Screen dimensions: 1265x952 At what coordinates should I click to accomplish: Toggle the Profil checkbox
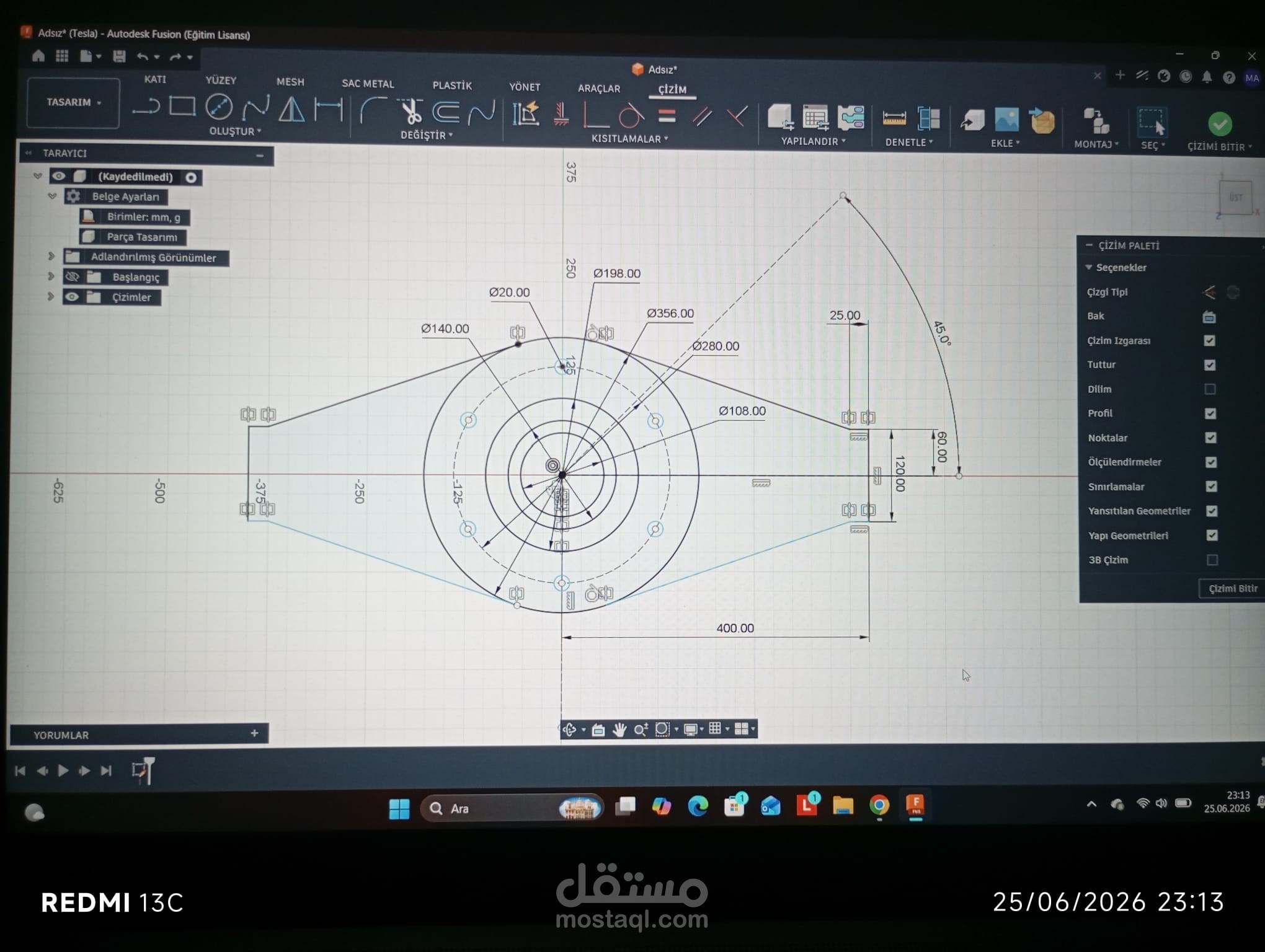[x=1210, y=413]
